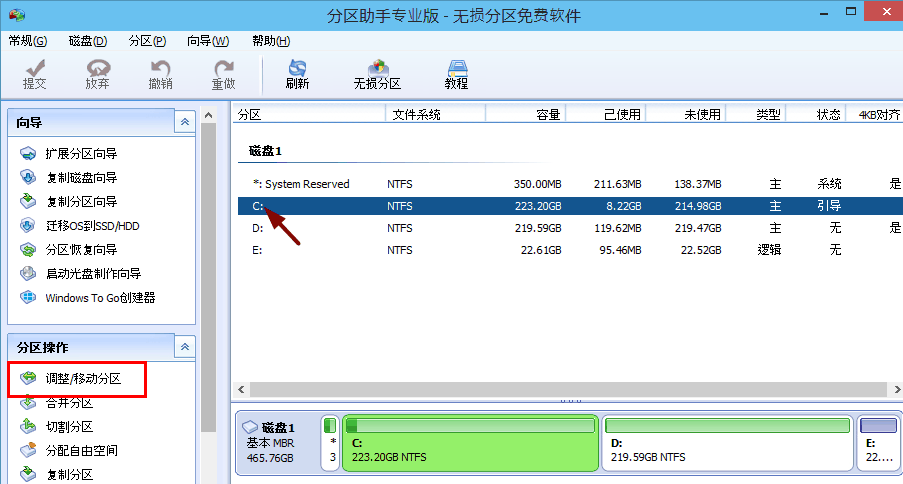Screen dimensions: 903x484
Task: Click the 扩展分区向导 icon
Action: pyautogui.click(x=28, y=153)
